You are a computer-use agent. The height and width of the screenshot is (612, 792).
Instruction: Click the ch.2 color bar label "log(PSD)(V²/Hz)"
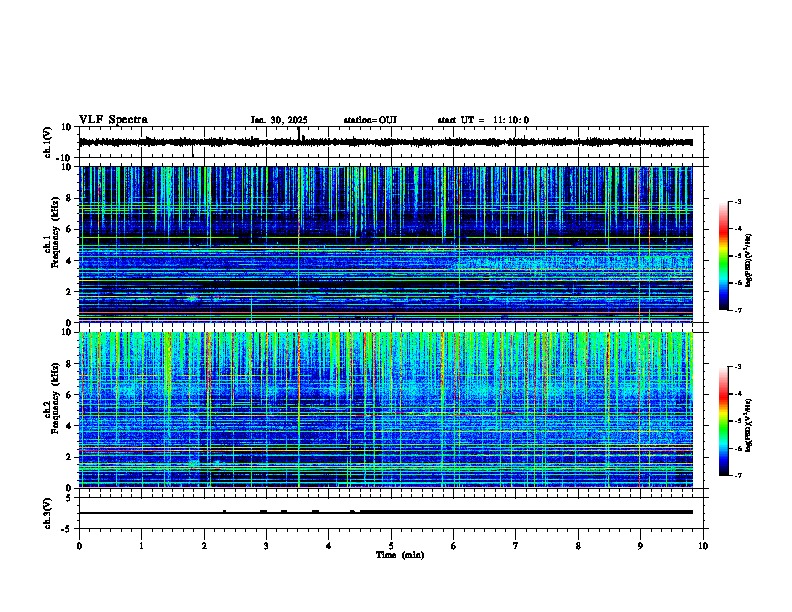[749, 425]
